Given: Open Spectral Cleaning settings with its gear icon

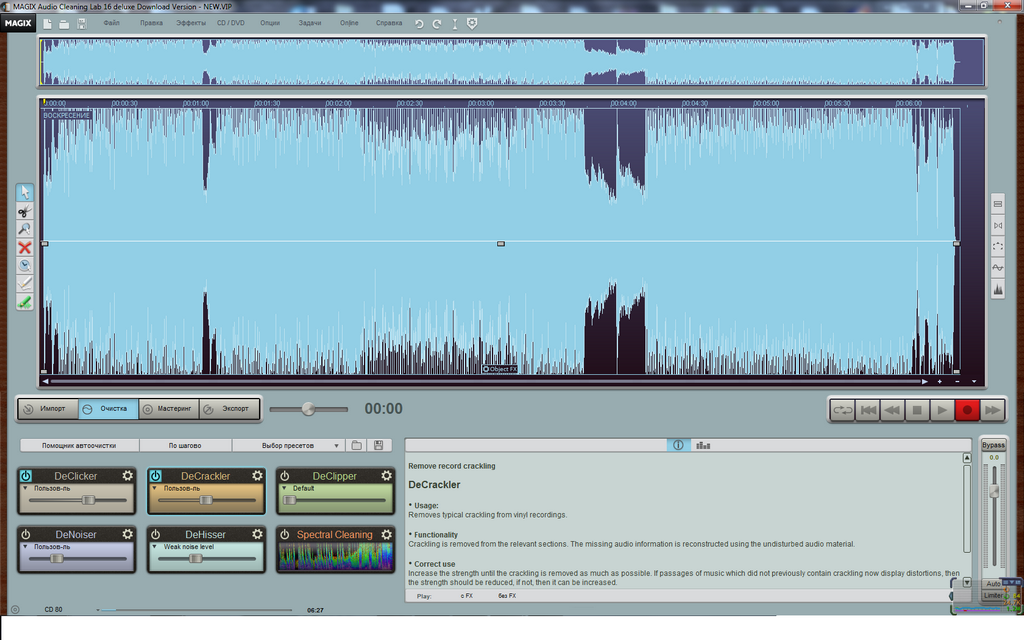Looking at the screenshot, I should [x=387, y=534].
